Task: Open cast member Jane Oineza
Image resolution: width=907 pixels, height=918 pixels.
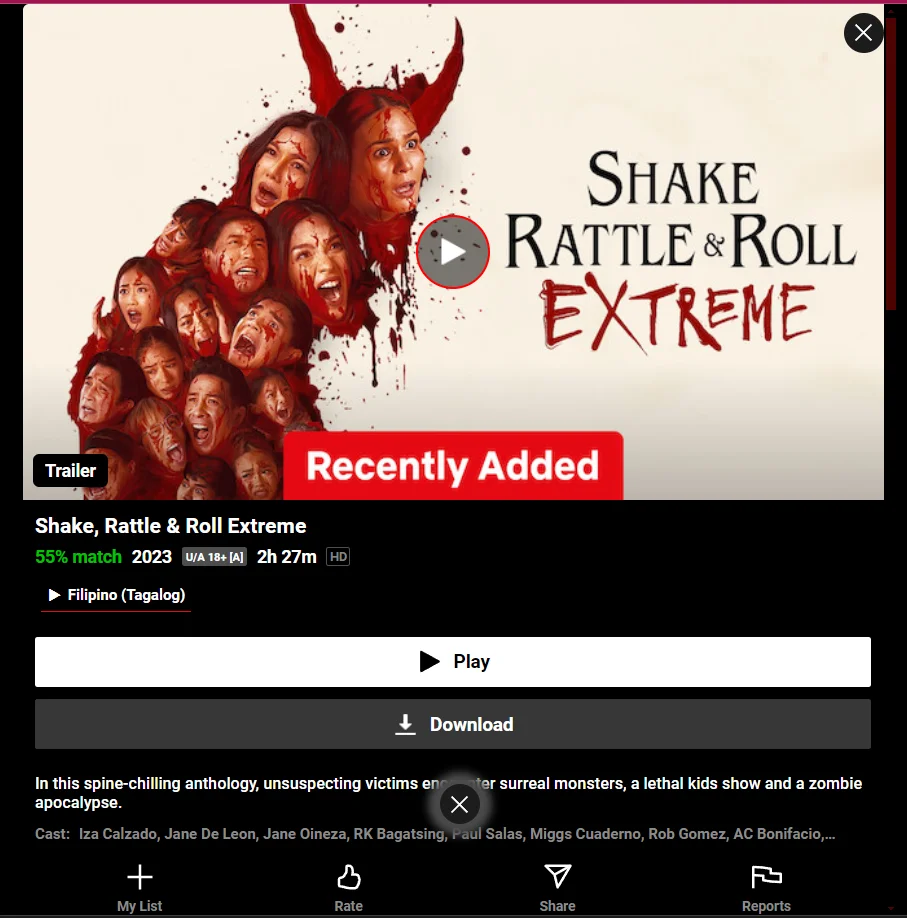Action: coord(304,834)
